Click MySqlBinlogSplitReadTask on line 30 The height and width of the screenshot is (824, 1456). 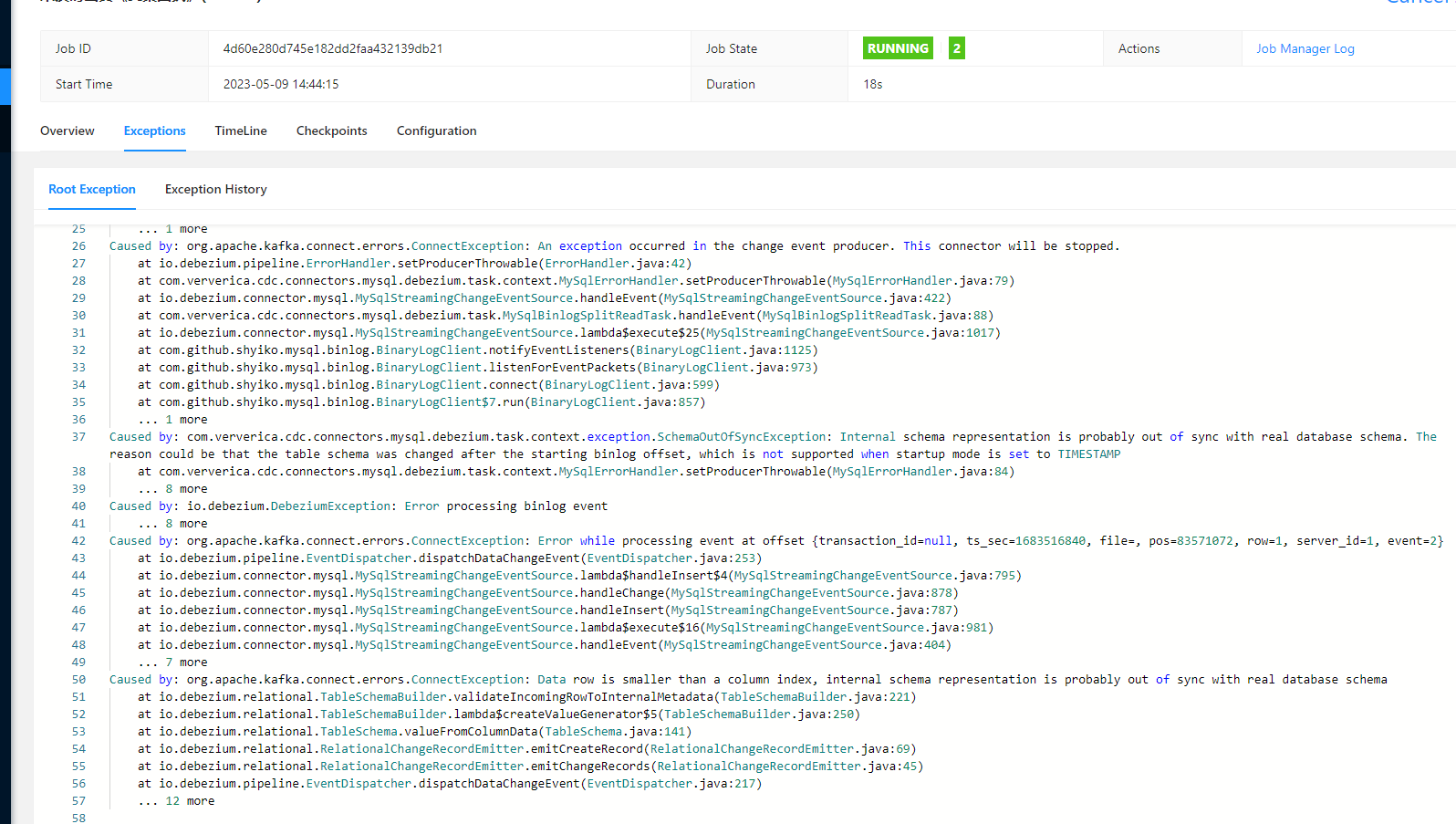coord(587,316)
